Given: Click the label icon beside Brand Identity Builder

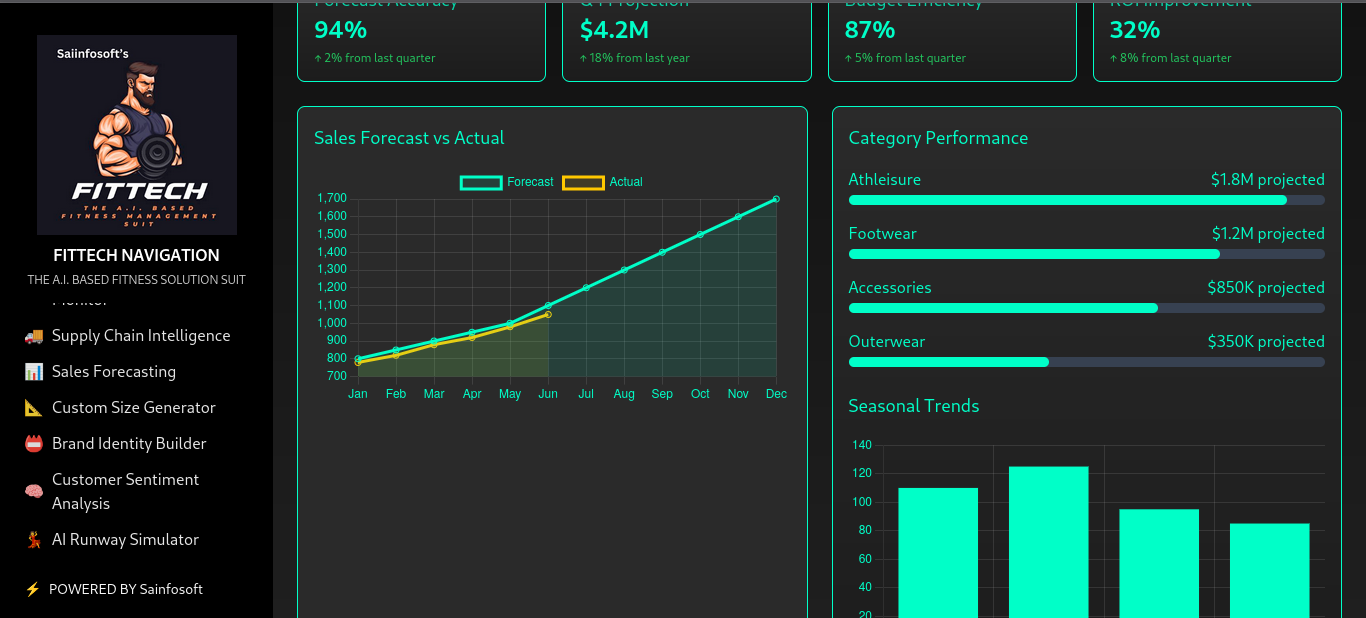Looking at the screenshot, I should pos(34,444).
